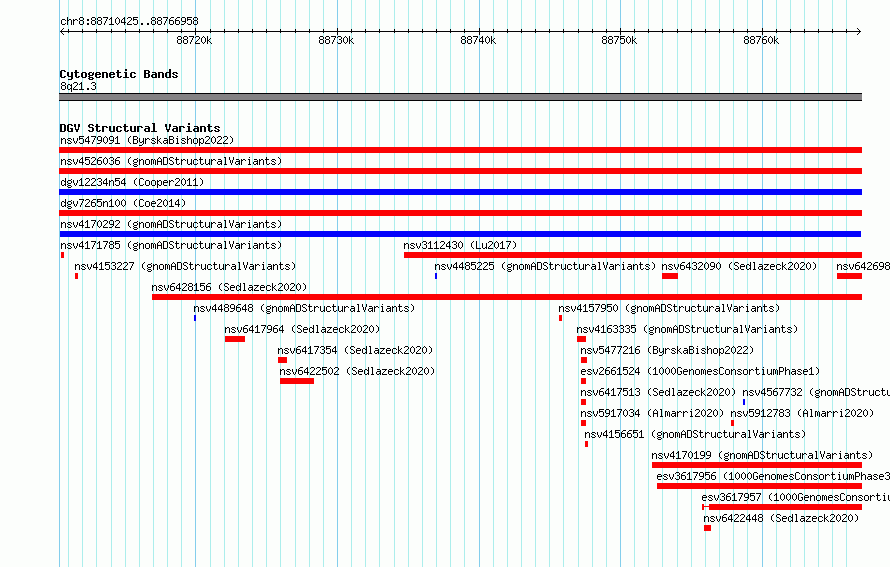Select the nsv4567732 variant label

click(816, 392)
